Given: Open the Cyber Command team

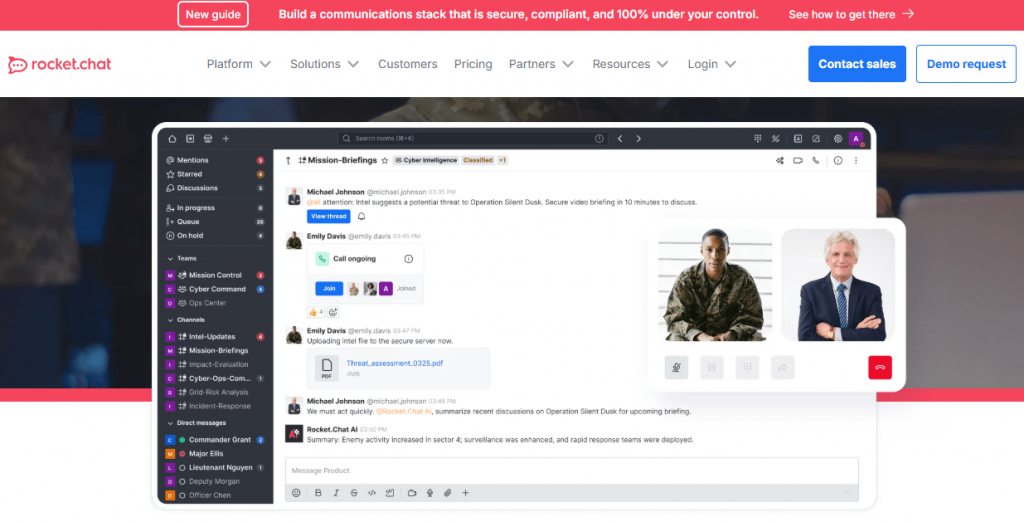Looking at the screenshot, I should coord(215,289).
